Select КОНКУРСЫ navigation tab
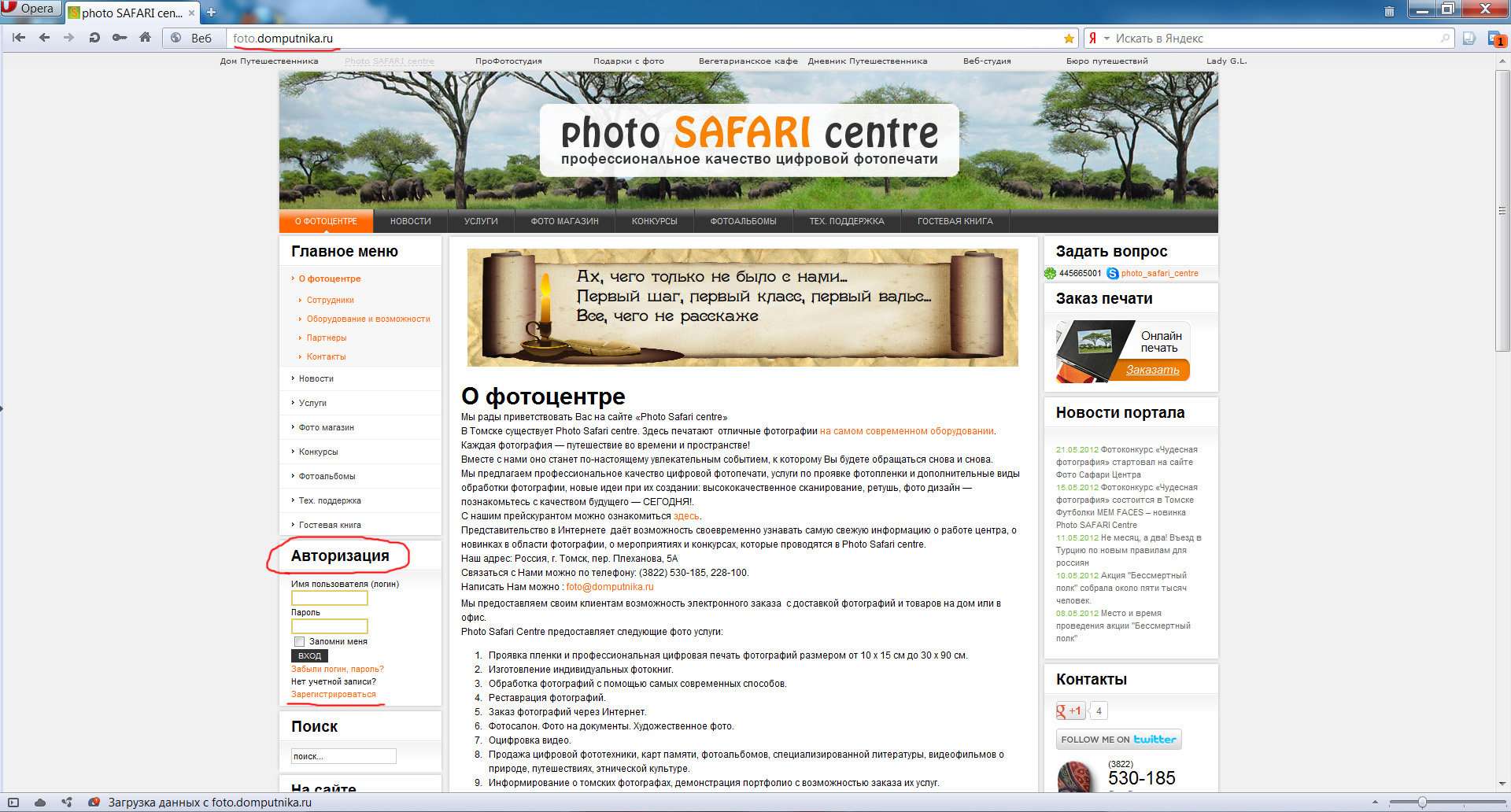The width and height of the screenshot is (1511, 812). 654,221
